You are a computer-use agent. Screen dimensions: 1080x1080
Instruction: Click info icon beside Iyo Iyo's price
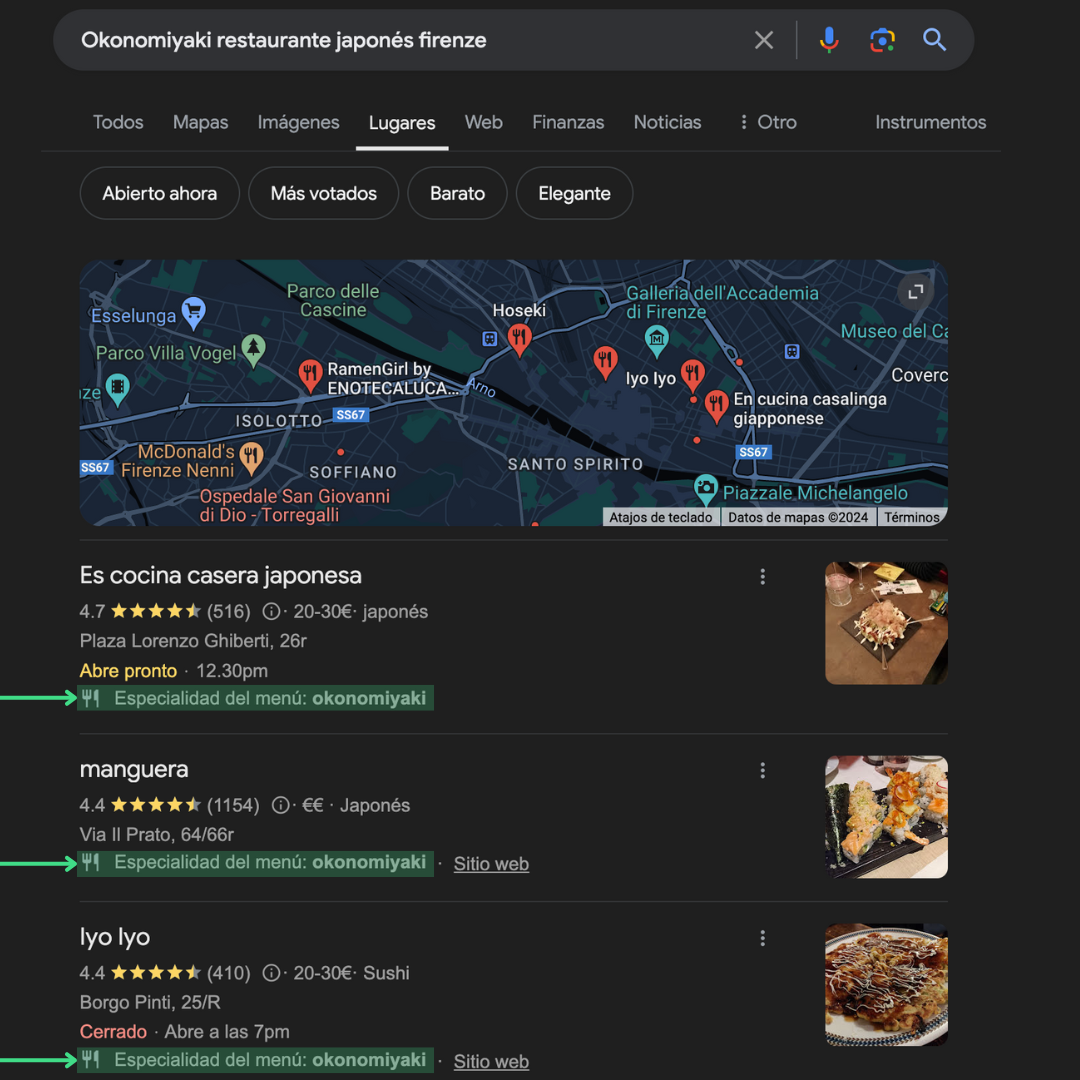(x=271, y=973)
